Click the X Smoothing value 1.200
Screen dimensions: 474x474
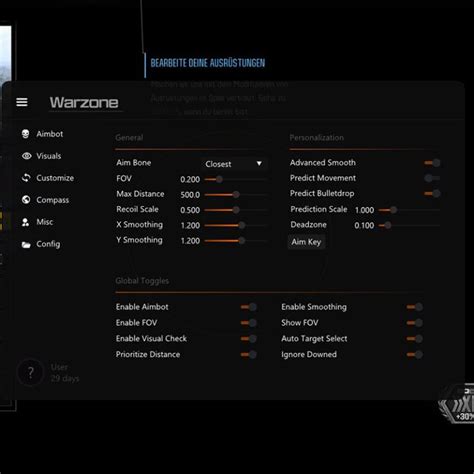click(x=190, y=225)
